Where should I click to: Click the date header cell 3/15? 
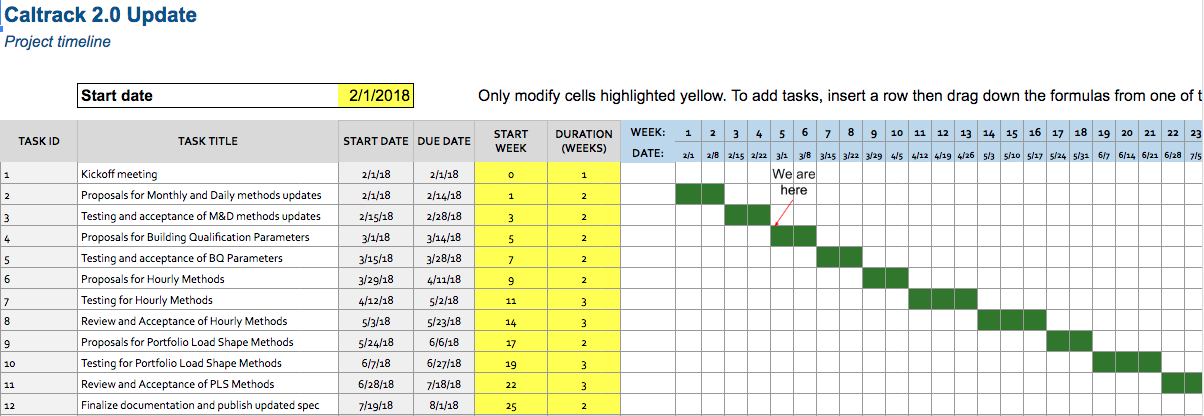[827, 154]
